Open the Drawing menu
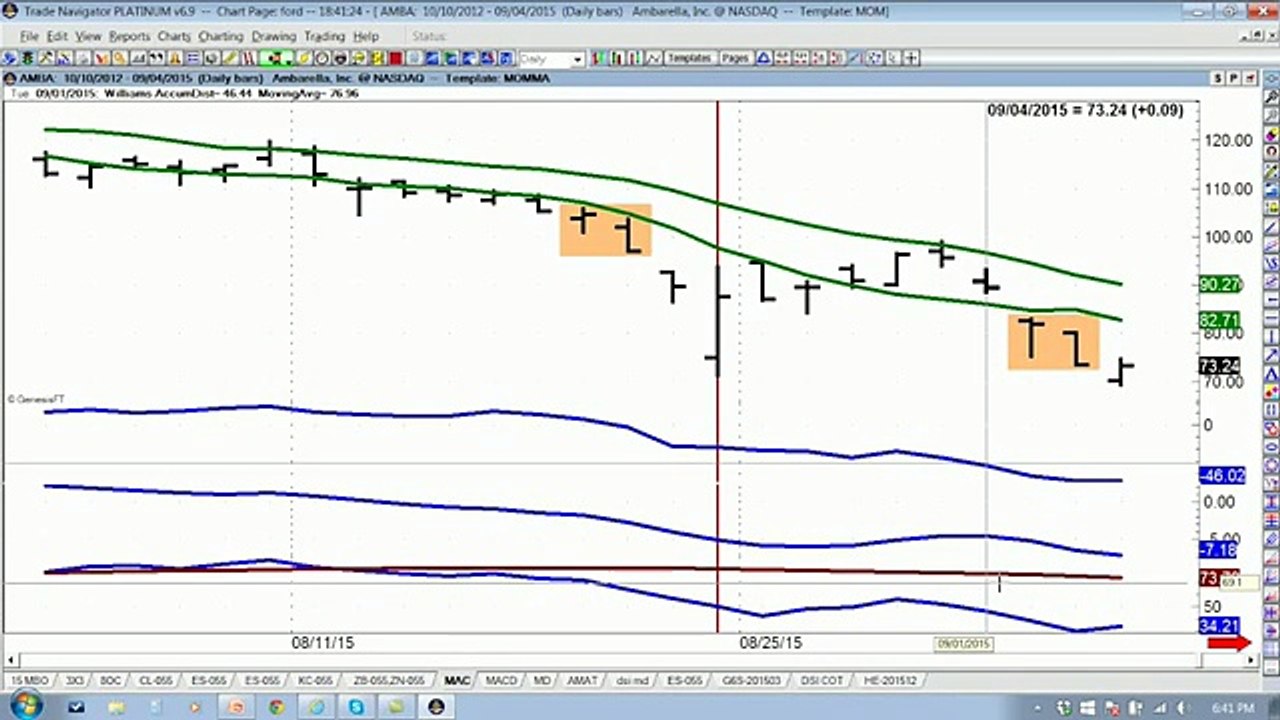 tap(274, 36)
